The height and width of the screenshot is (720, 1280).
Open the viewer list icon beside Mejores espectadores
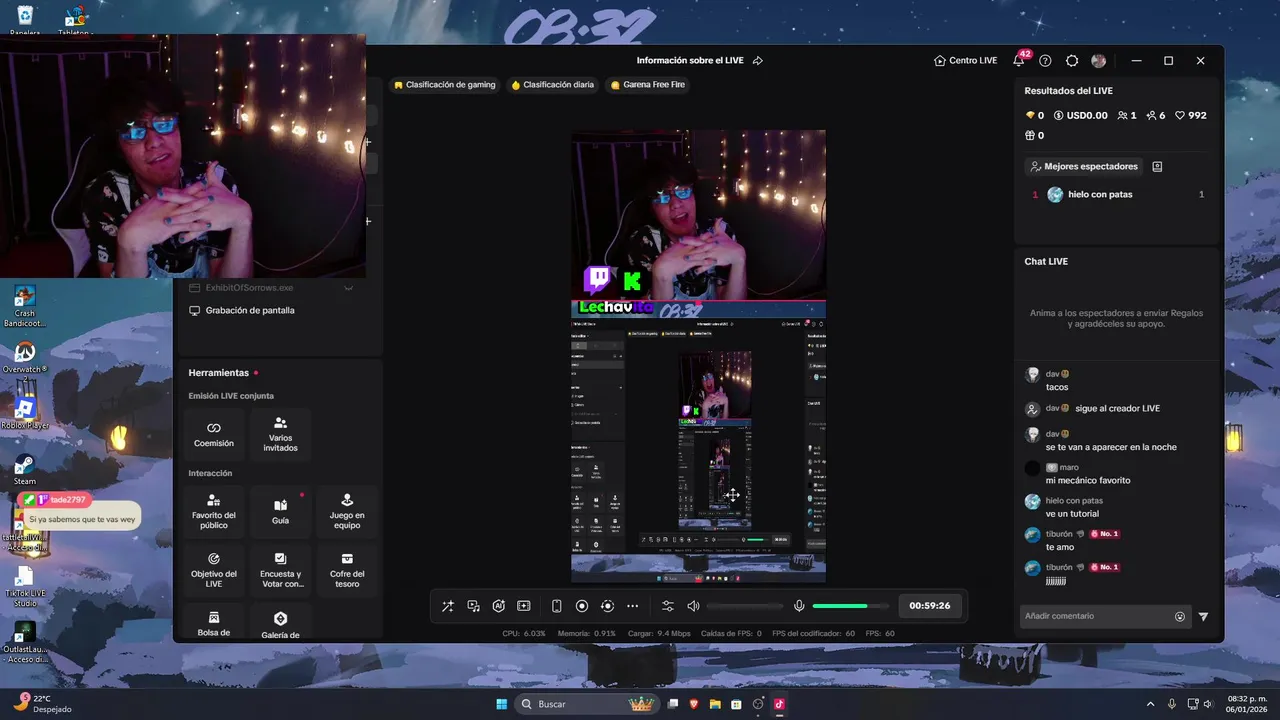coord(1157,166)
